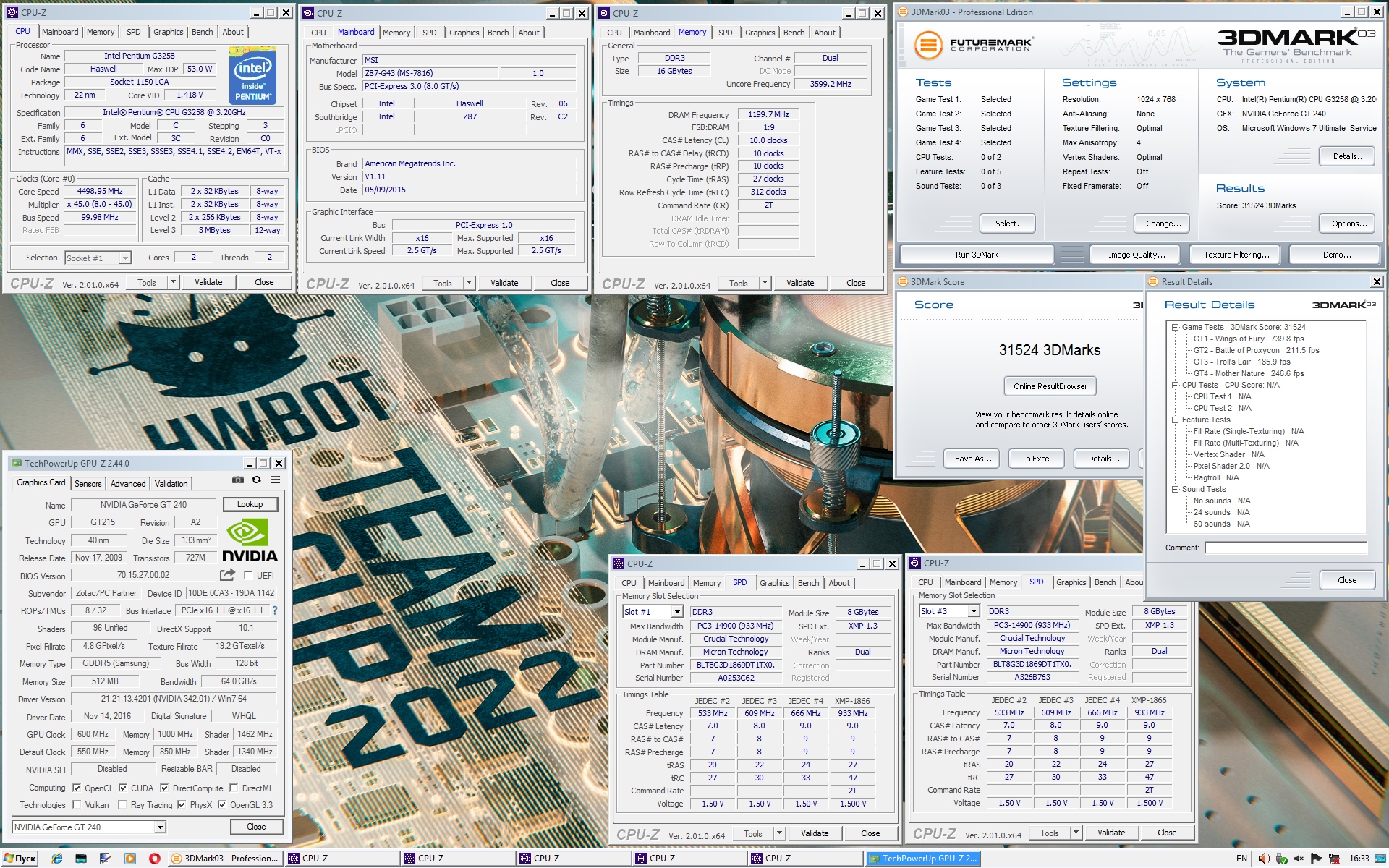The width and height of the screenshot is (1389, 868).
Task: Click the Online ResultBrowser button
Action: [x=1050, y=386]
